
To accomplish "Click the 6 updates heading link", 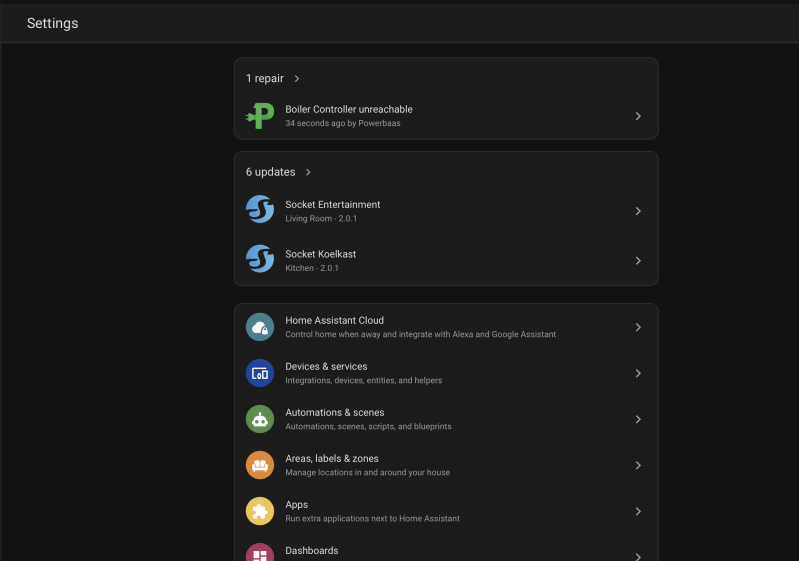I will (271, 172).
